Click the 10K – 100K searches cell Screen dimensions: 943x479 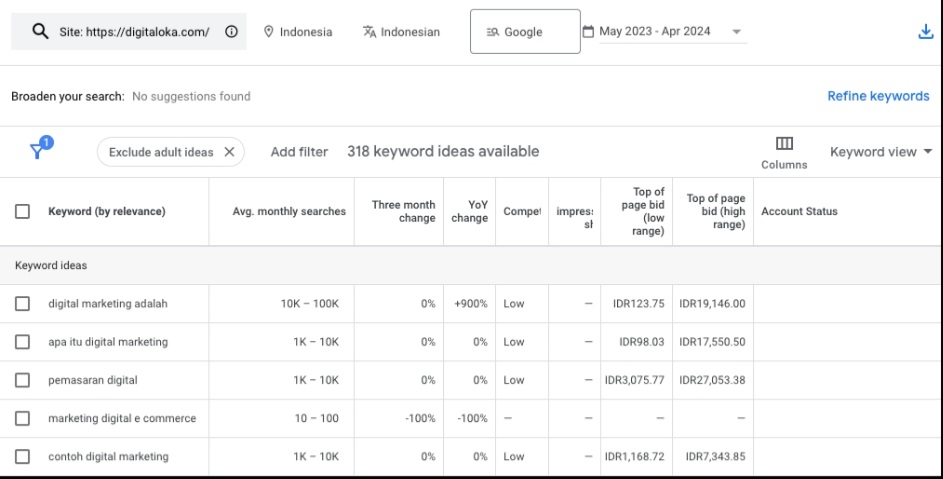[x=310, y=303]
